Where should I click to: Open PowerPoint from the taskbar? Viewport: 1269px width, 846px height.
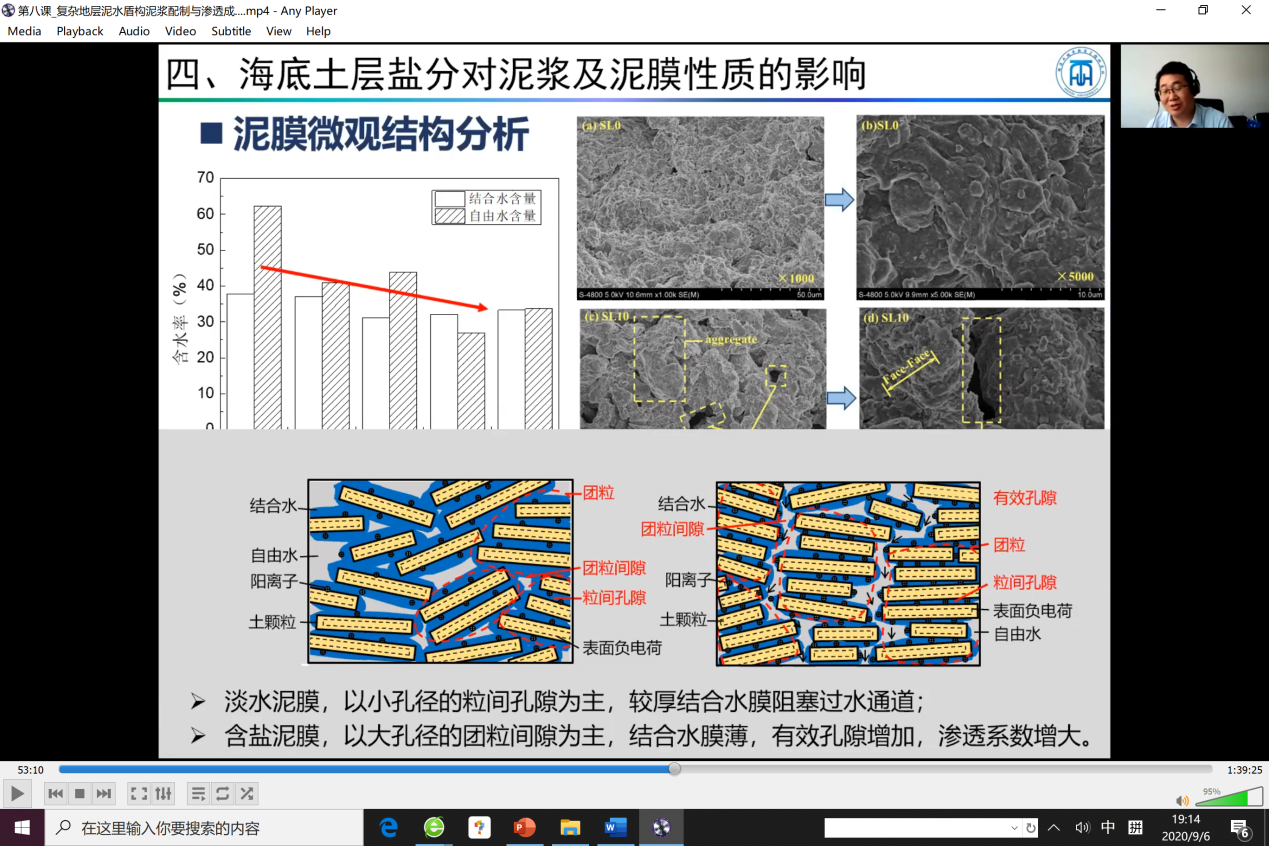coord(524,828)
